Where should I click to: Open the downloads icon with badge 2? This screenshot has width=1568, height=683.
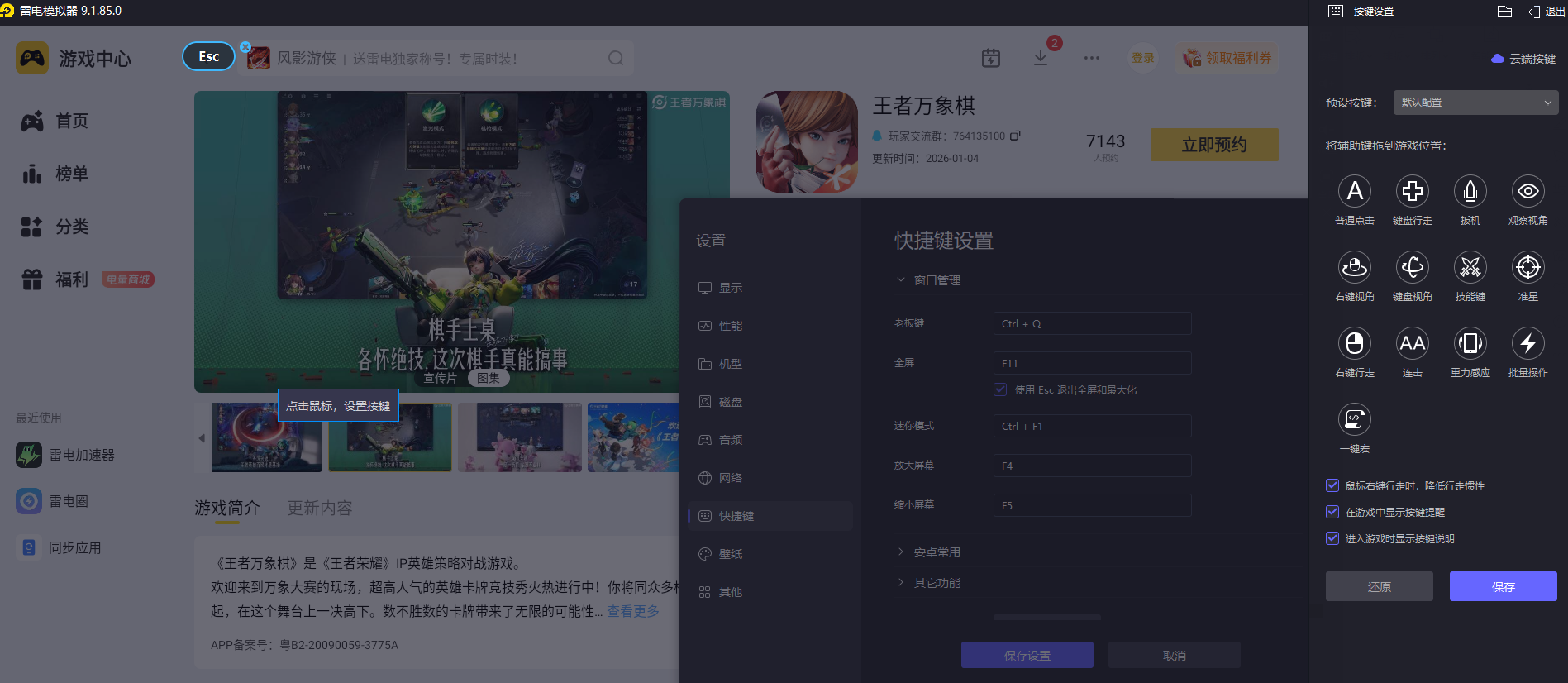point(1041,58)
